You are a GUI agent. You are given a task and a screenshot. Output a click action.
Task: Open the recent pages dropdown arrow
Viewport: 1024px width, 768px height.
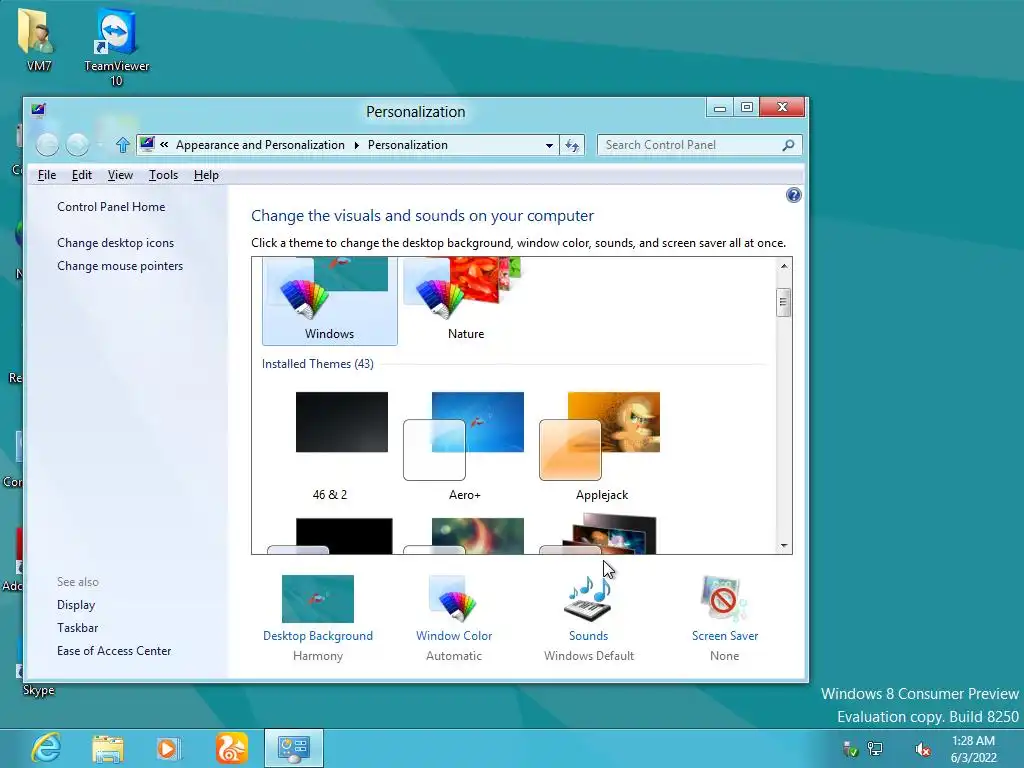pos(100,145)
